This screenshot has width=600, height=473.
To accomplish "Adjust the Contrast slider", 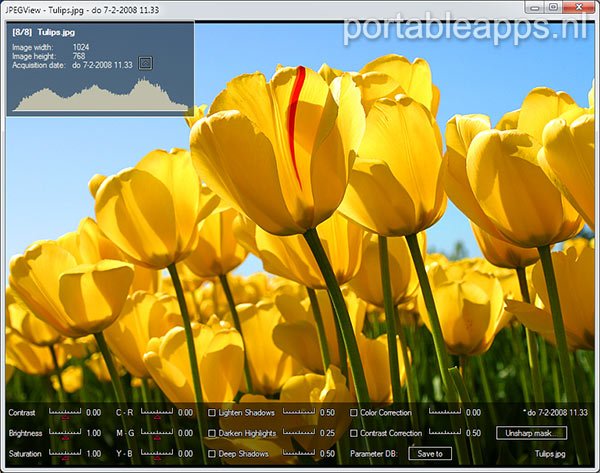I will pos(65,413).
